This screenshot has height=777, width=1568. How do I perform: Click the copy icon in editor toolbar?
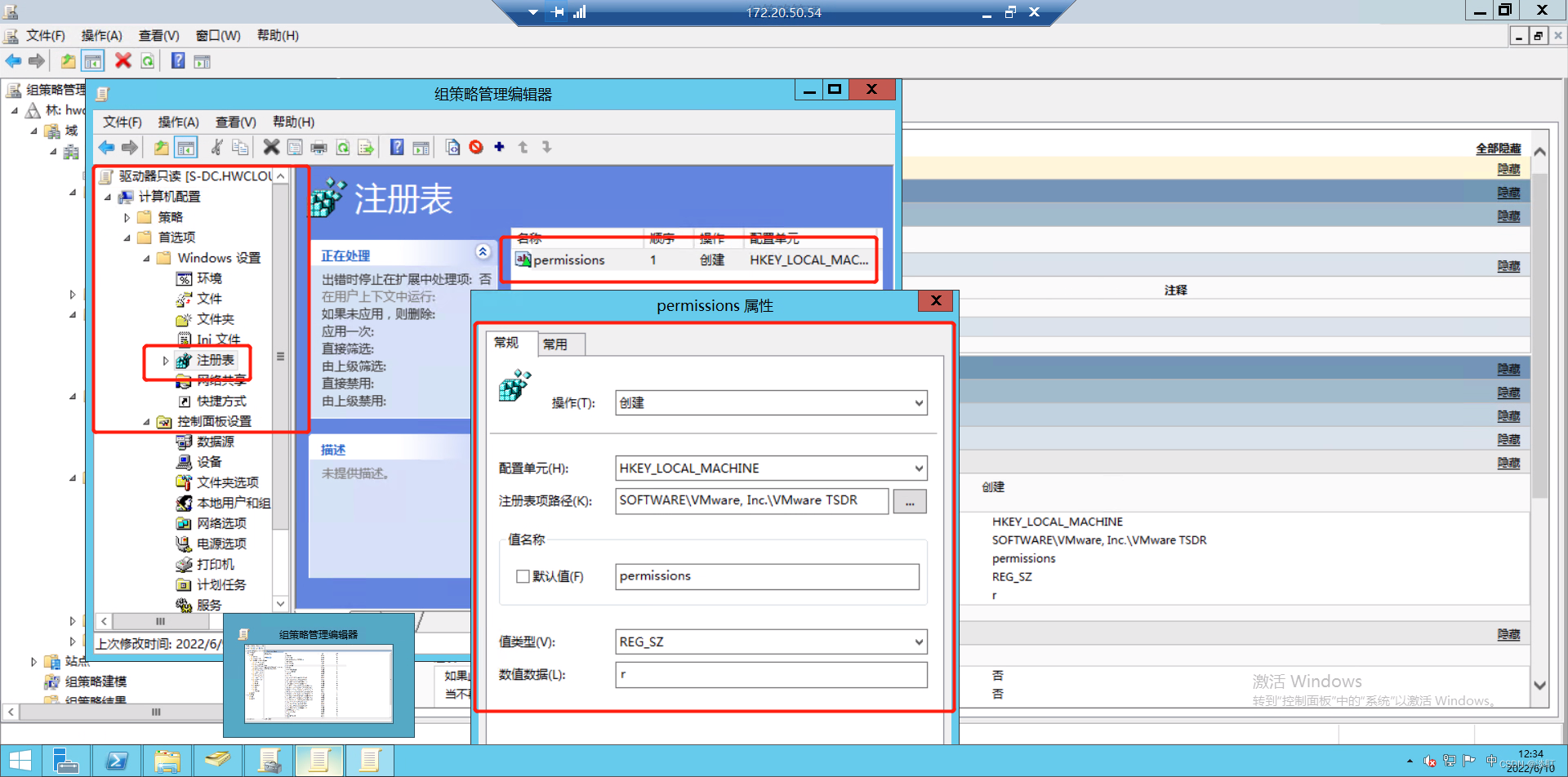240,147
